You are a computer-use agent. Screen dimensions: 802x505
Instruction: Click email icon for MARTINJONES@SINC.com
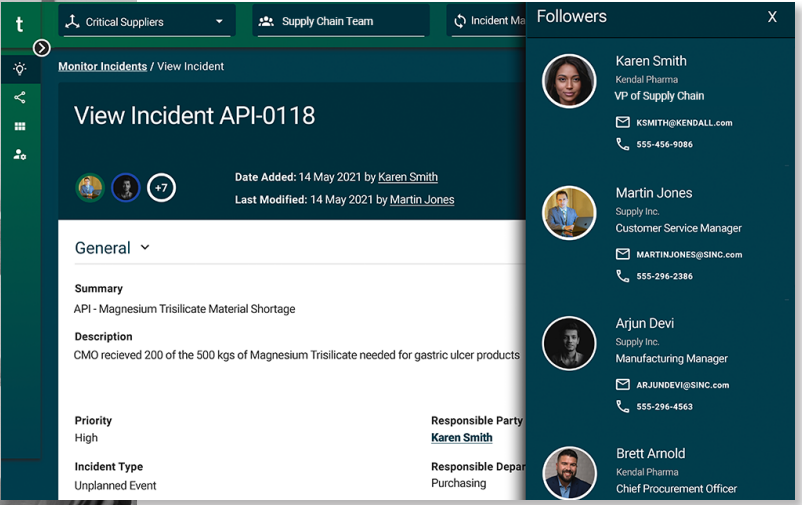click(622, 254)
